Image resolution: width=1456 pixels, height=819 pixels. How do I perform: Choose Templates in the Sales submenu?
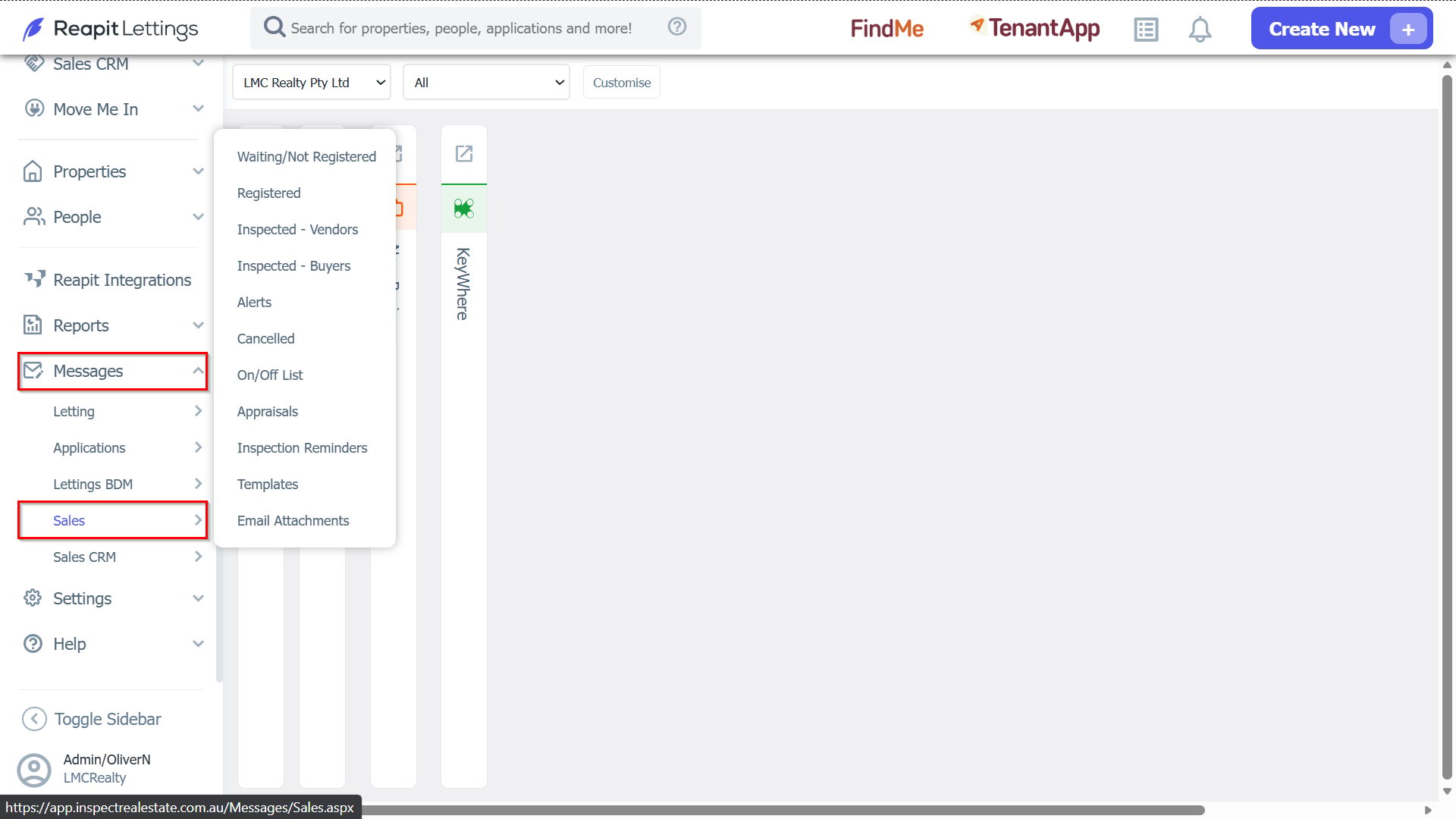pos(268,485)
